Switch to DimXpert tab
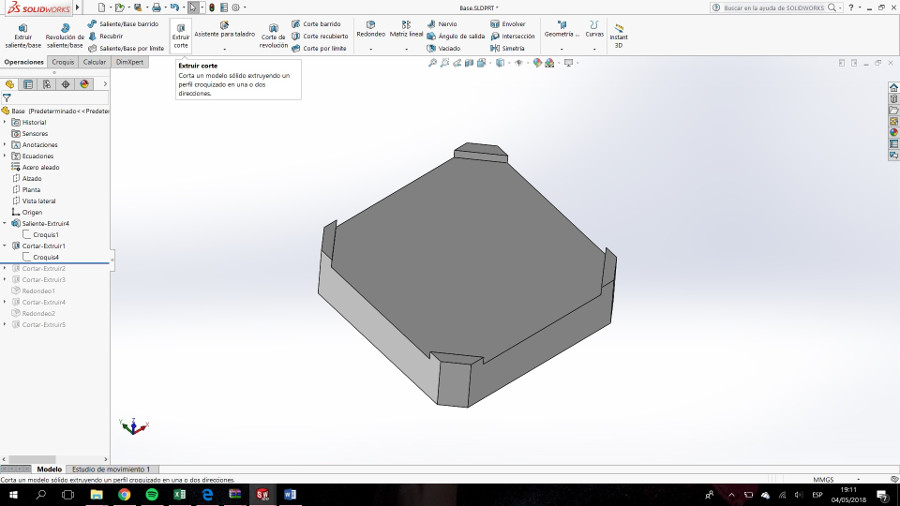Screen dimensions: 900x506 point(130,62)
